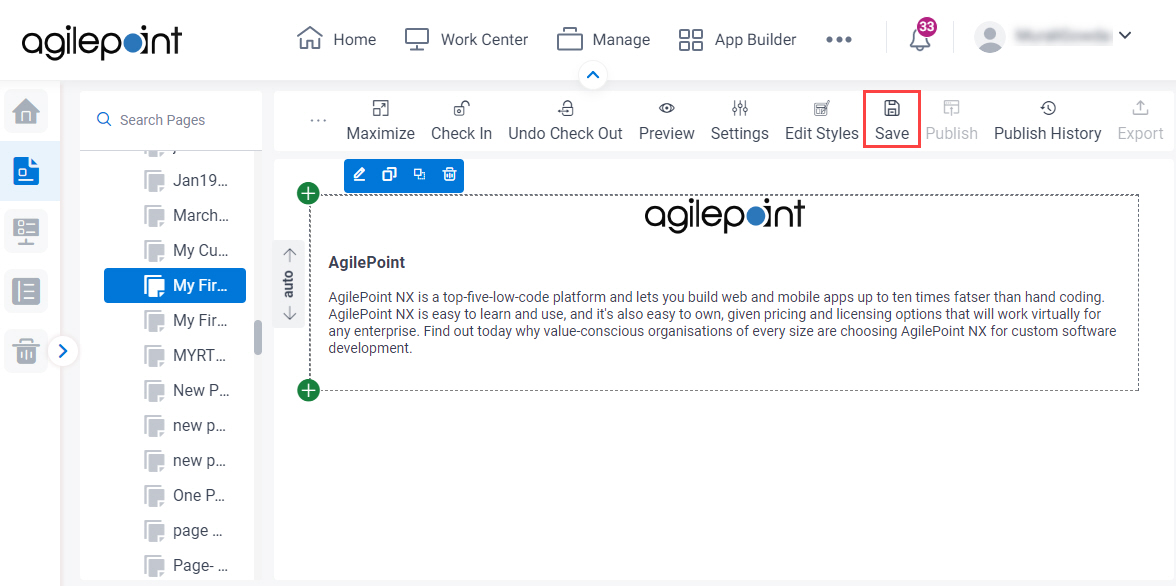Open the Manage section
The image size is (1176, 586).
[603, 39]
